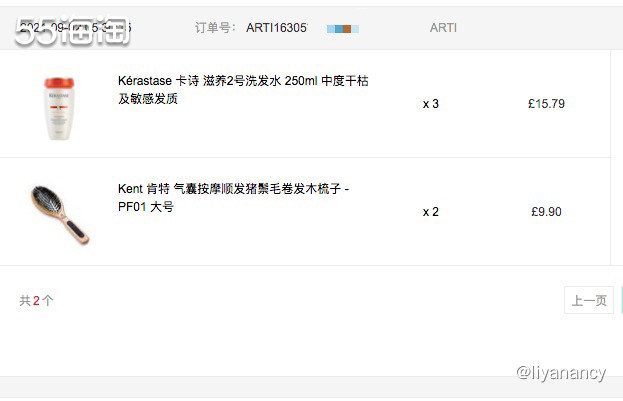Screen dimensions: 623x401
Task: Click the 共2个 total items count
Action: pyautogui.click(x=36, y=300)
